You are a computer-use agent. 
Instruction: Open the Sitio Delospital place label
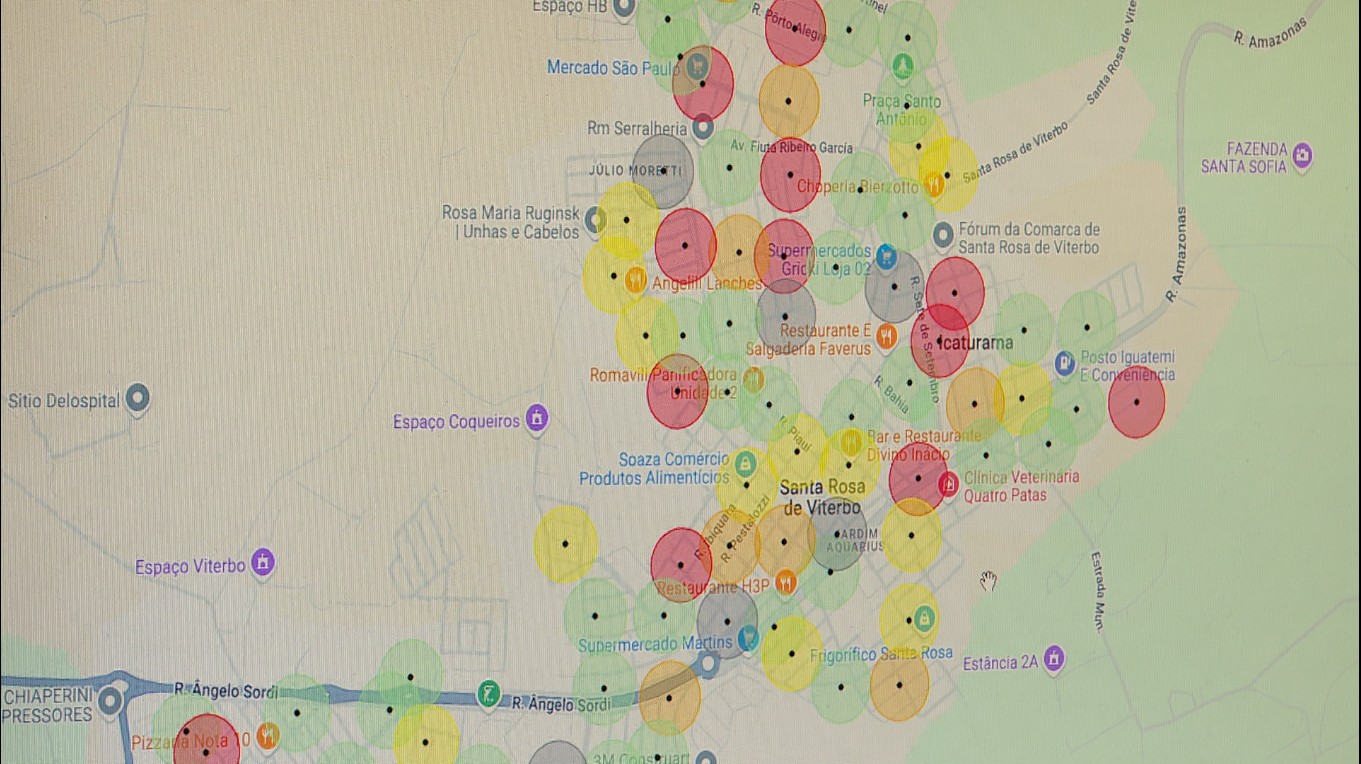pos(64,401)
